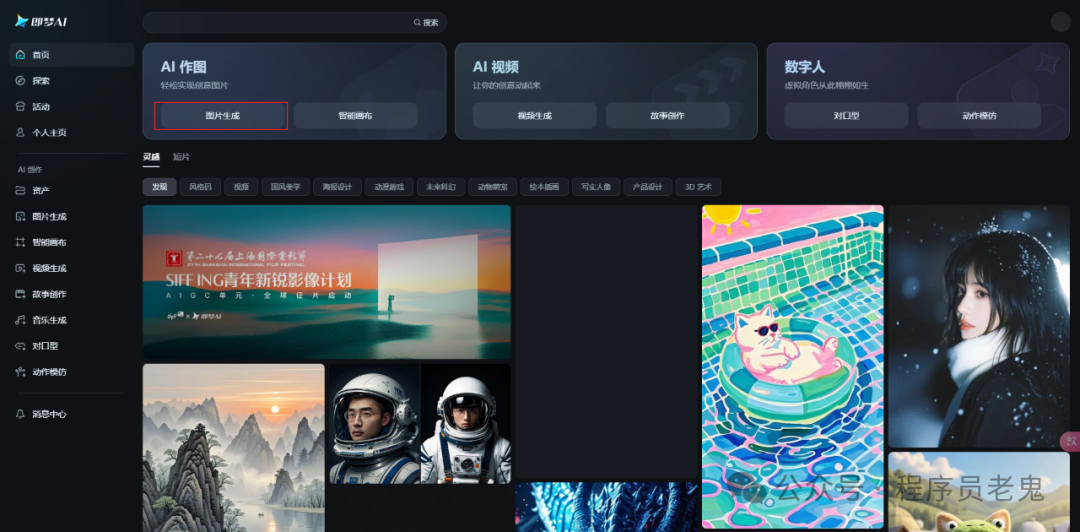
Task: Open 资产 with the folder icon
Action: pyautogui.click(x=21, y=190)
